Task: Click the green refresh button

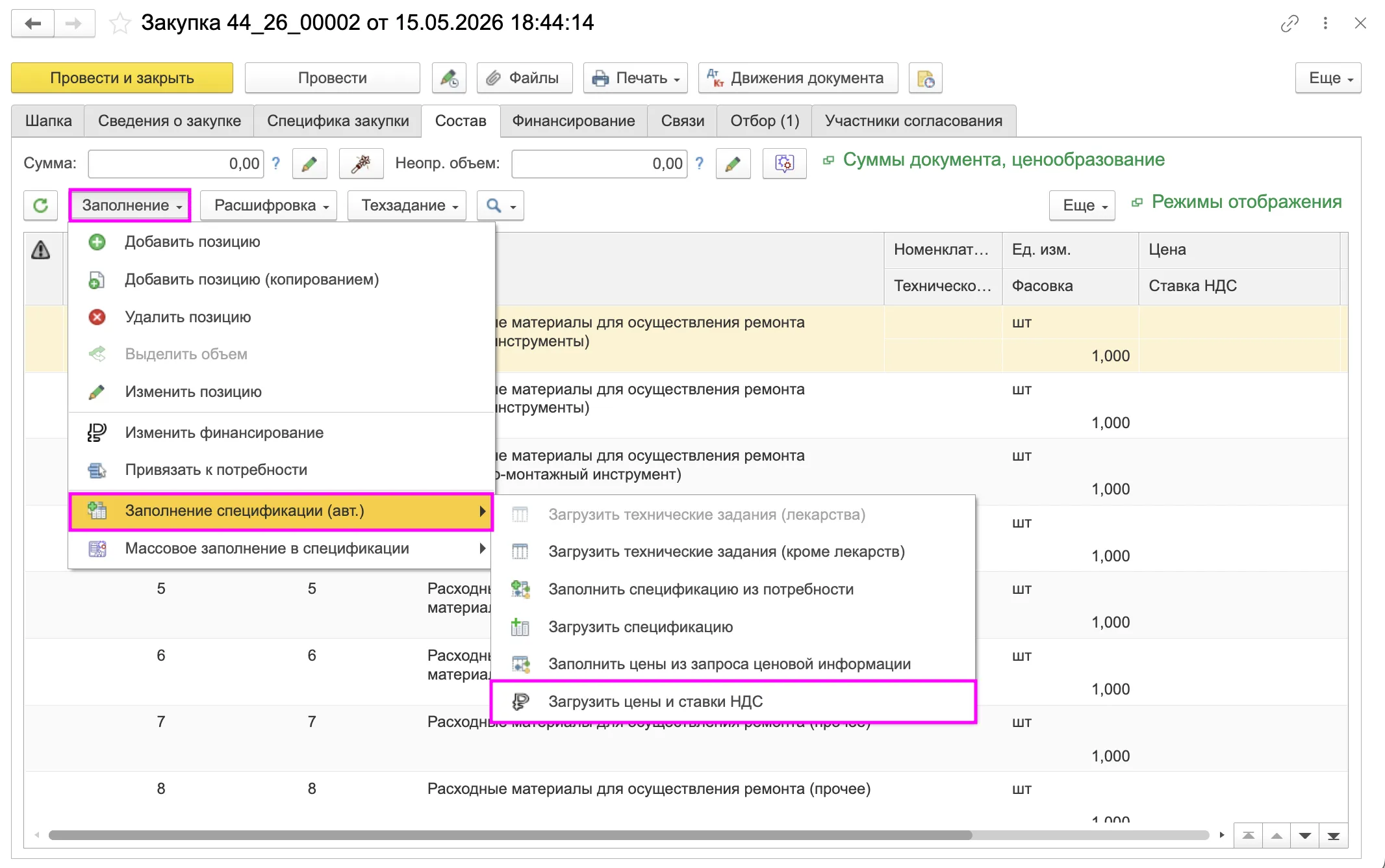Action: pyautogui.click(x=40, y=205)
